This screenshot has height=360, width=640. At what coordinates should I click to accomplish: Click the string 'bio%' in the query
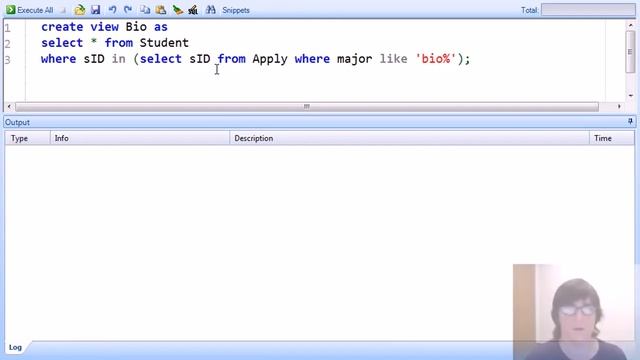(x=436, y=59)
